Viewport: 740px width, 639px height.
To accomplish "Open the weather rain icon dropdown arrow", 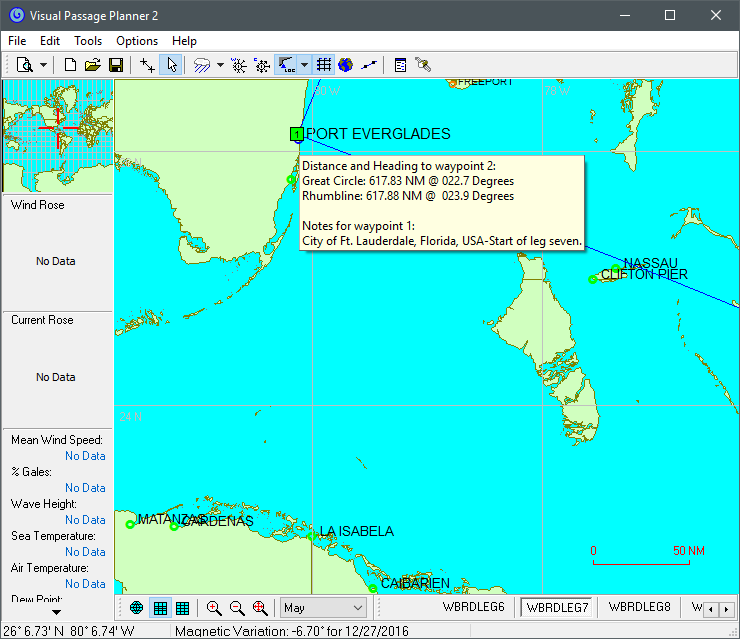I will [x=220, y=65].
